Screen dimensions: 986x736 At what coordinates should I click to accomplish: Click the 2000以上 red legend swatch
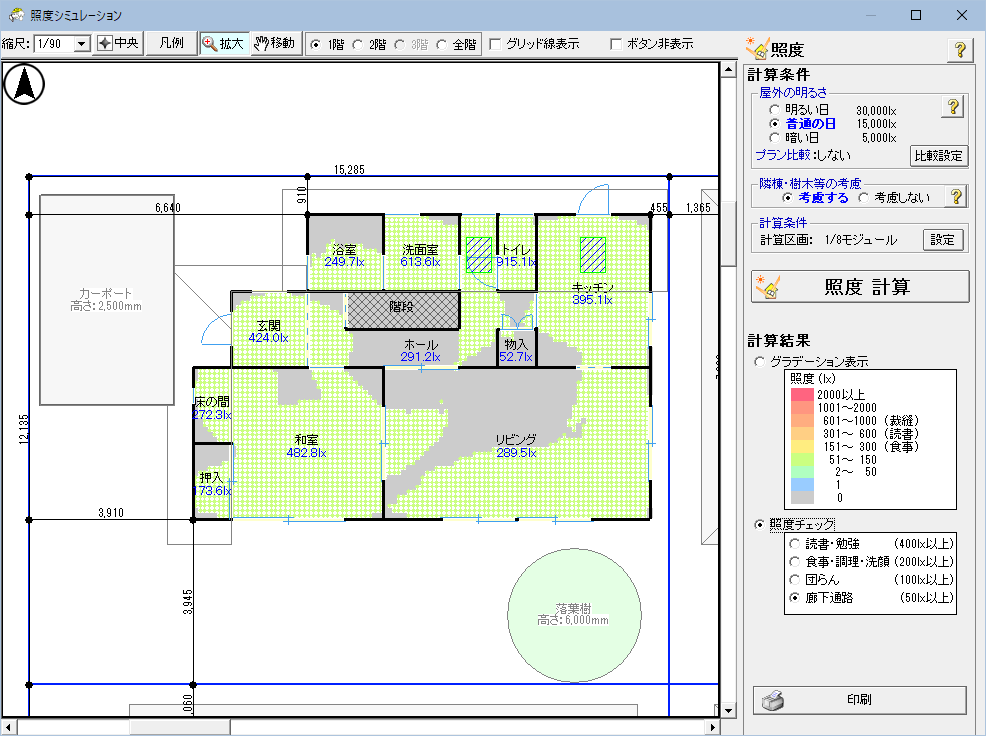[802, 394]
